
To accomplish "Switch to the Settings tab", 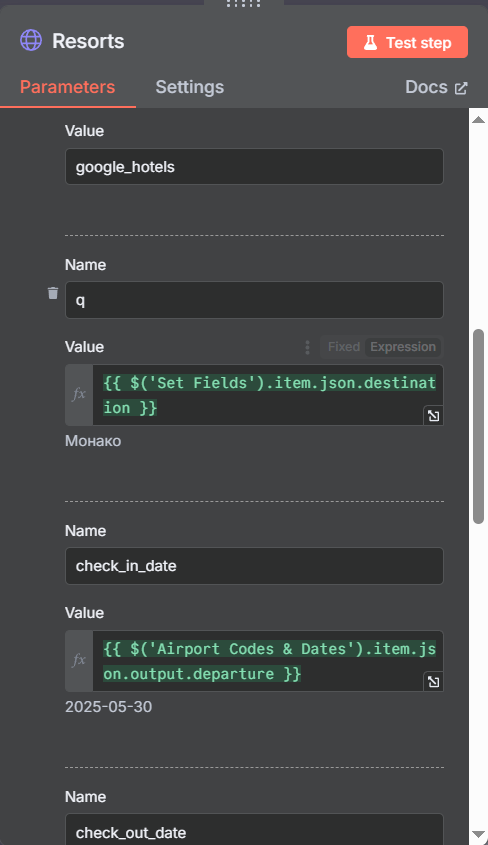I will tap(190, 87).
